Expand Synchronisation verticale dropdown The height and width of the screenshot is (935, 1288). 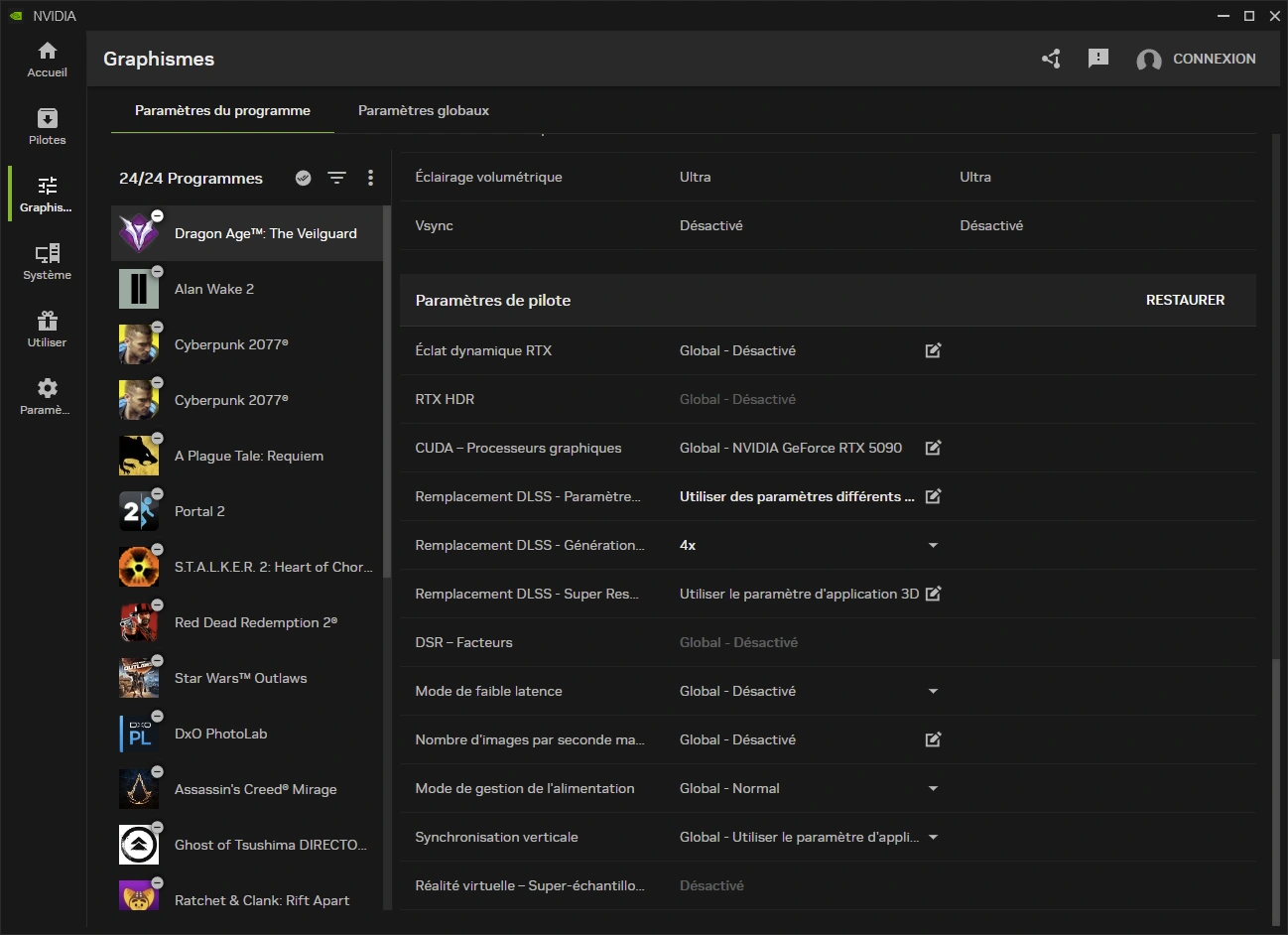point(933,837)
